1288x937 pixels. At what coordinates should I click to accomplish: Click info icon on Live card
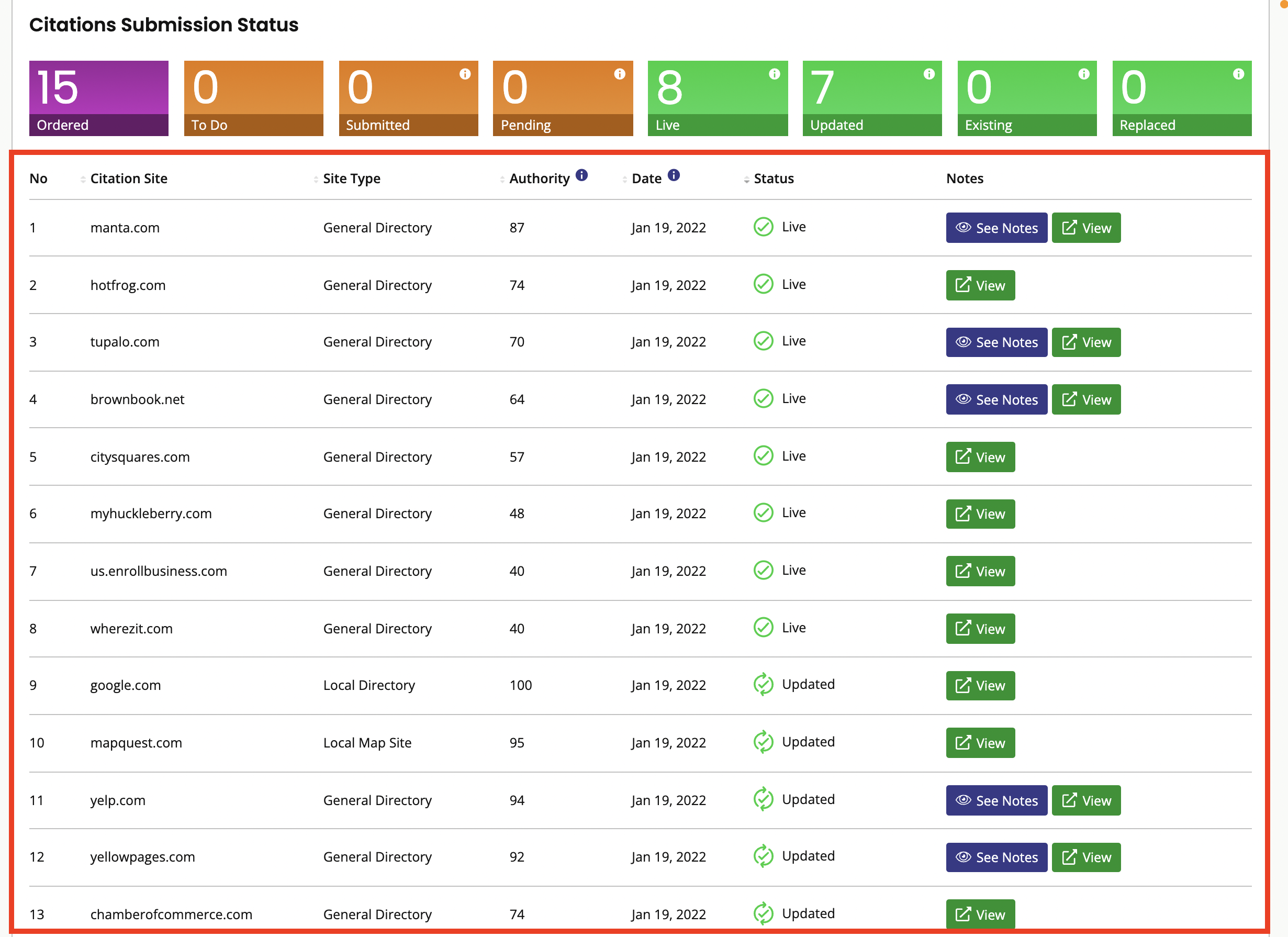(x=774, y=74)
